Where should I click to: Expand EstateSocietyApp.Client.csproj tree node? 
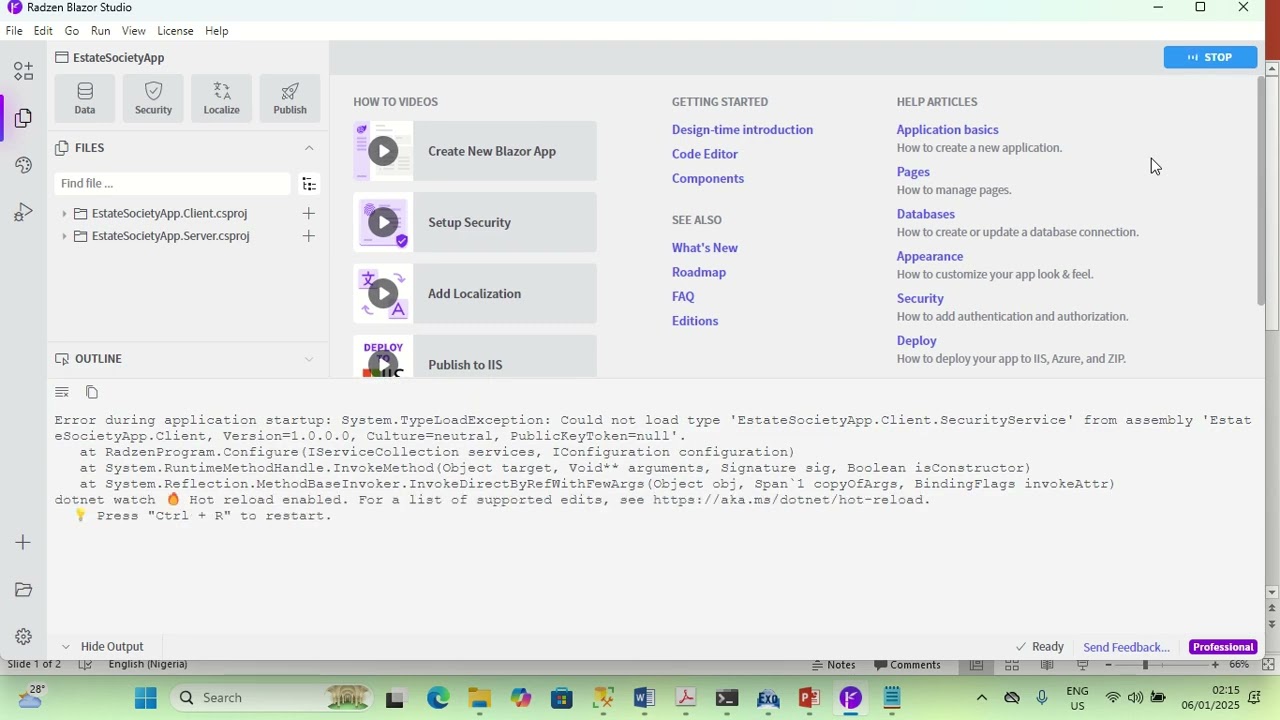64,213
